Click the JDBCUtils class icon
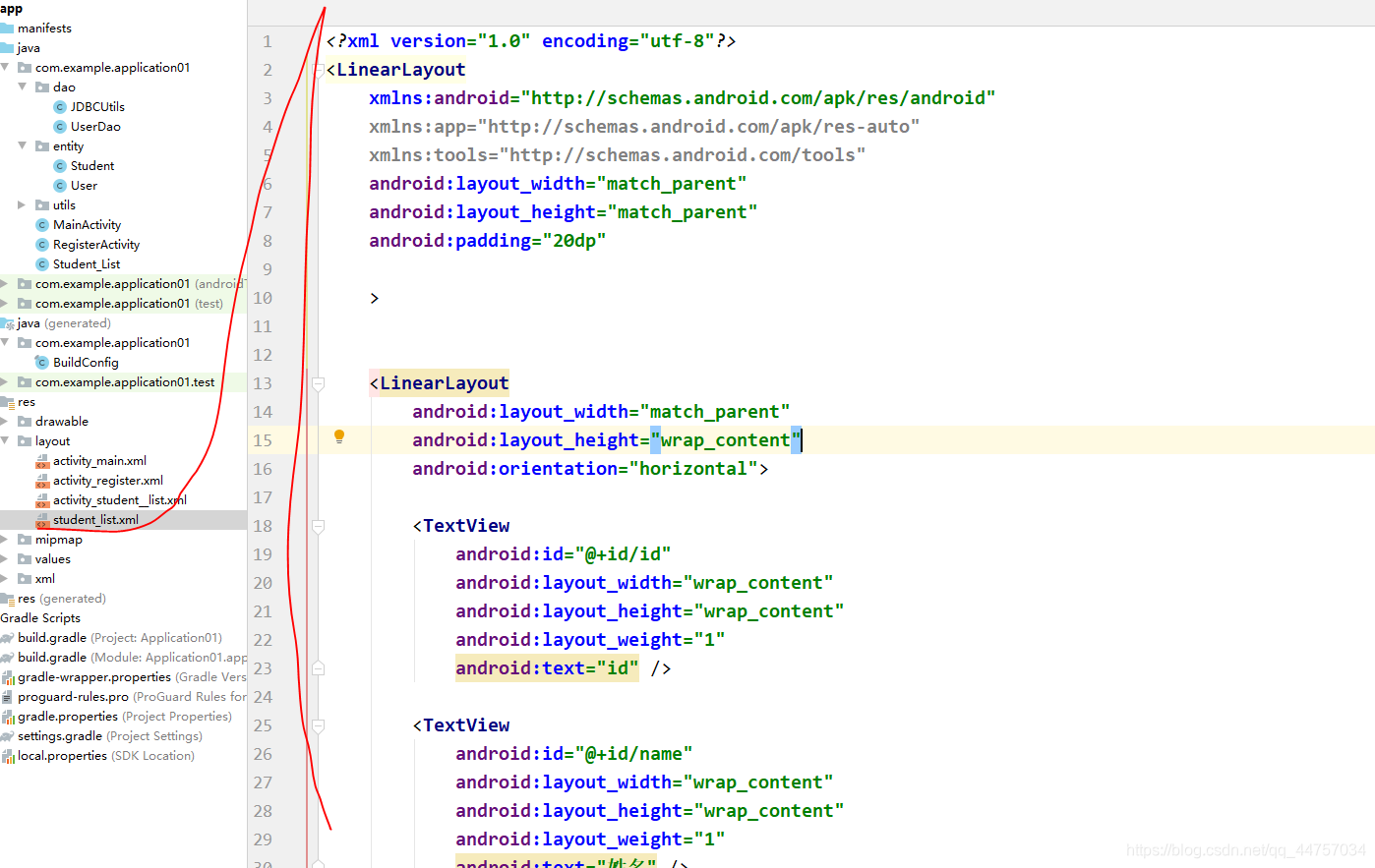Viewport: 1375px width, 868px height. point(60,107)
